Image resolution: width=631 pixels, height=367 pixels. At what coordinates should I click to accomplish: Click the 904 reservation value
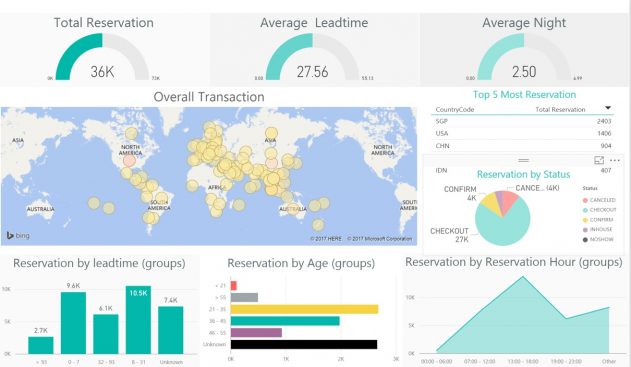pyautogui.click(x=606, y=146)
